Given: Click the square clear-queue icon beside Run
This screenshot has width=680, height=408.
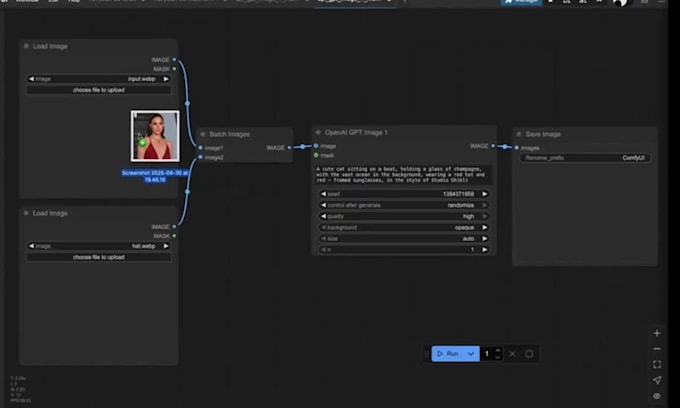Looking at the screenshot, I should (x=529, y=354).
